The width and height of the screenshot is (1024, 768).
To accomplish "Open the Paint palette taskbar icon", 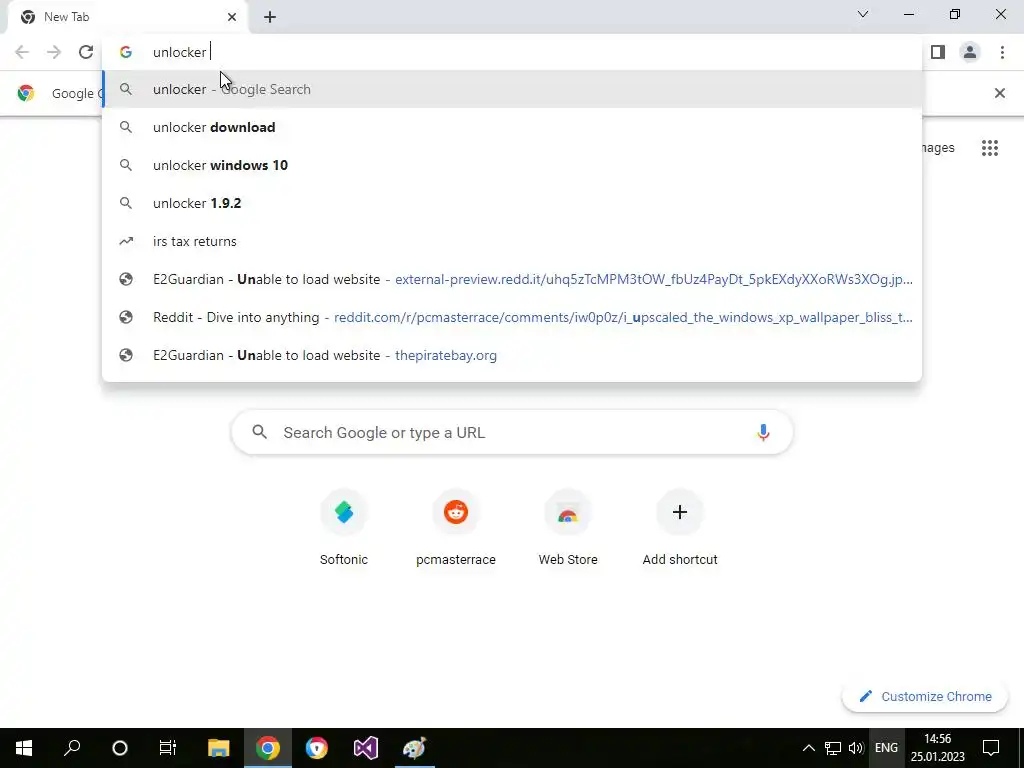I will [415, 748].
